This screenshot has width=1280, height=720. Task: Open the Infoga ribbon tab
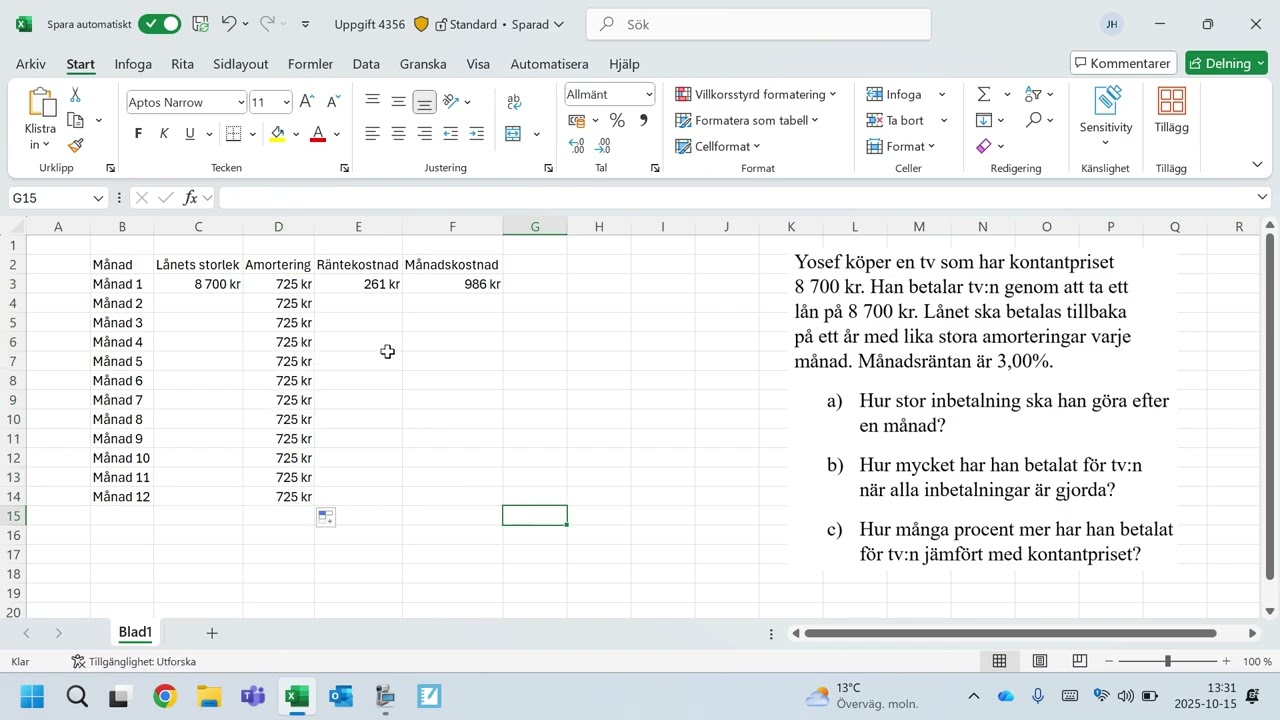pos(133,64)
